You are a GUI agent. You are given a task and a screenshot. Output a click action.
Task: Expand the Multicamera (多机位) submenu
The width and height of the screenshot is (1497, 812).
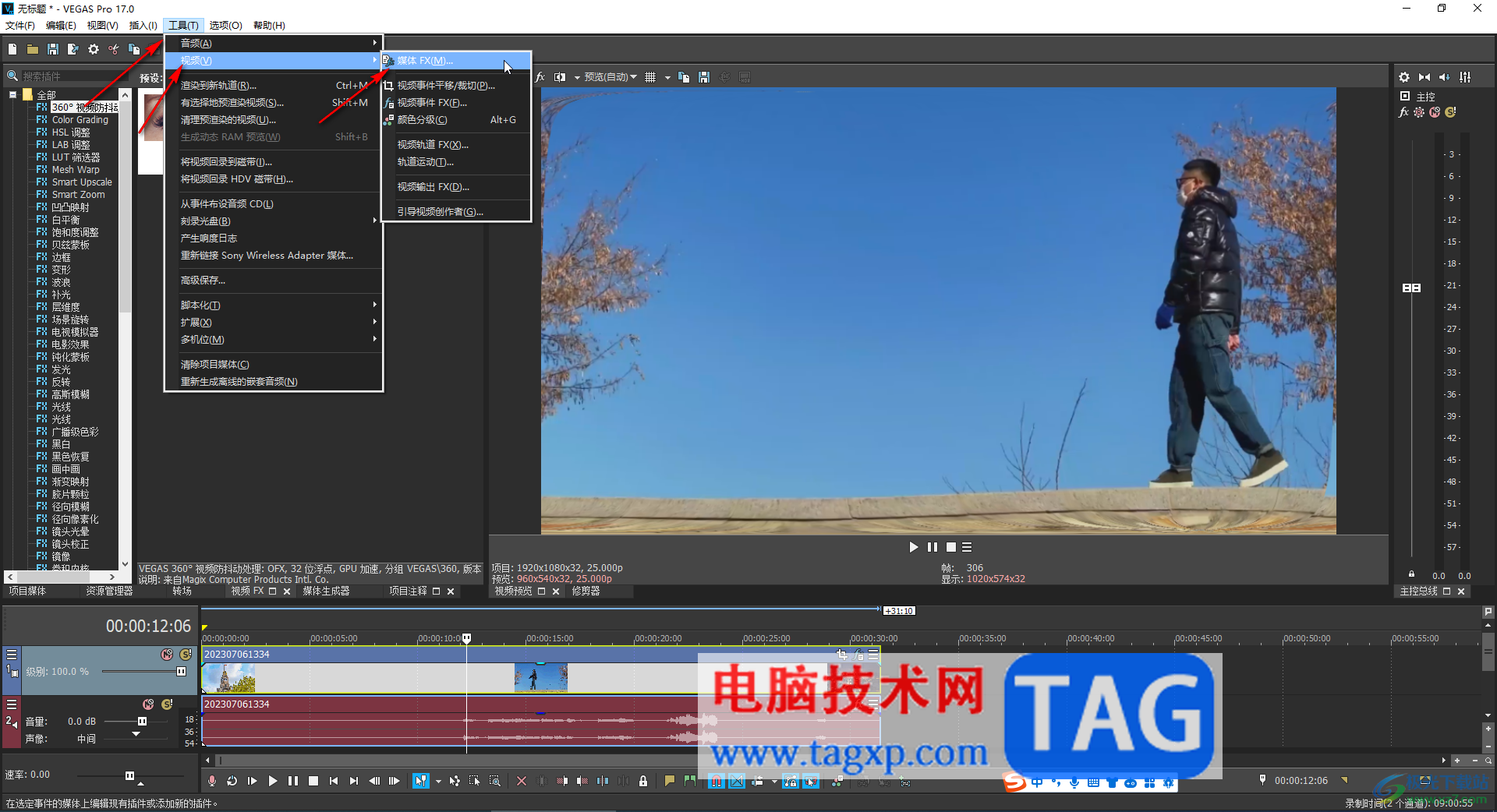pos(273,339)
